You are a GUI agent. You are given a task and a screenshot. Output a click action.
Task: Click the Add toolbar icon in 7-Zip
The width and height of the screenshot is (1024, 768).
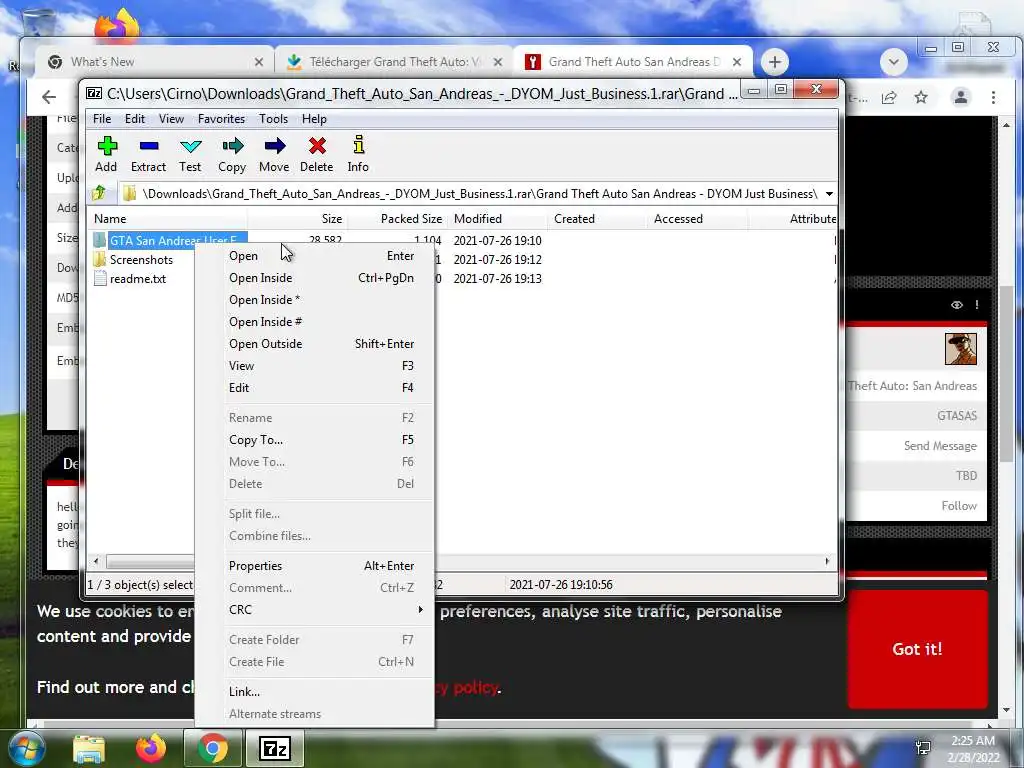(107, 146)
